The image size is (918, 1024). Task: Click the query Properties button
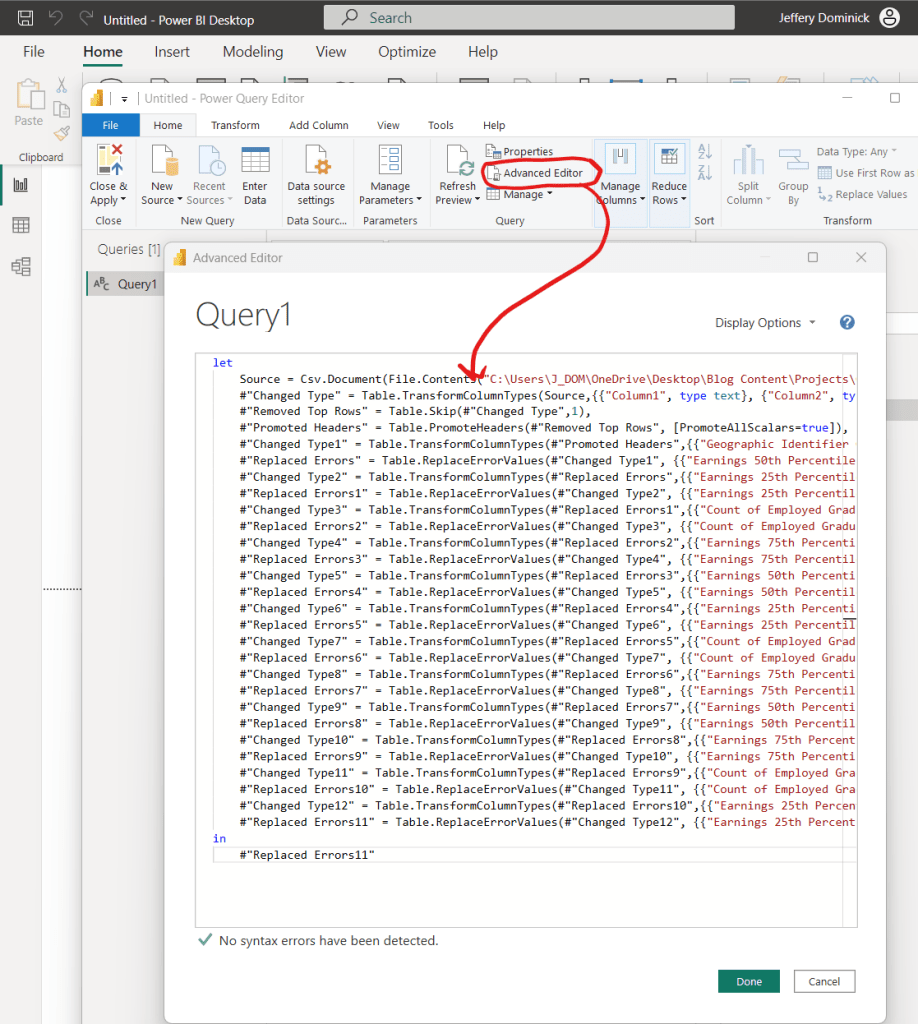pos(520,152)
